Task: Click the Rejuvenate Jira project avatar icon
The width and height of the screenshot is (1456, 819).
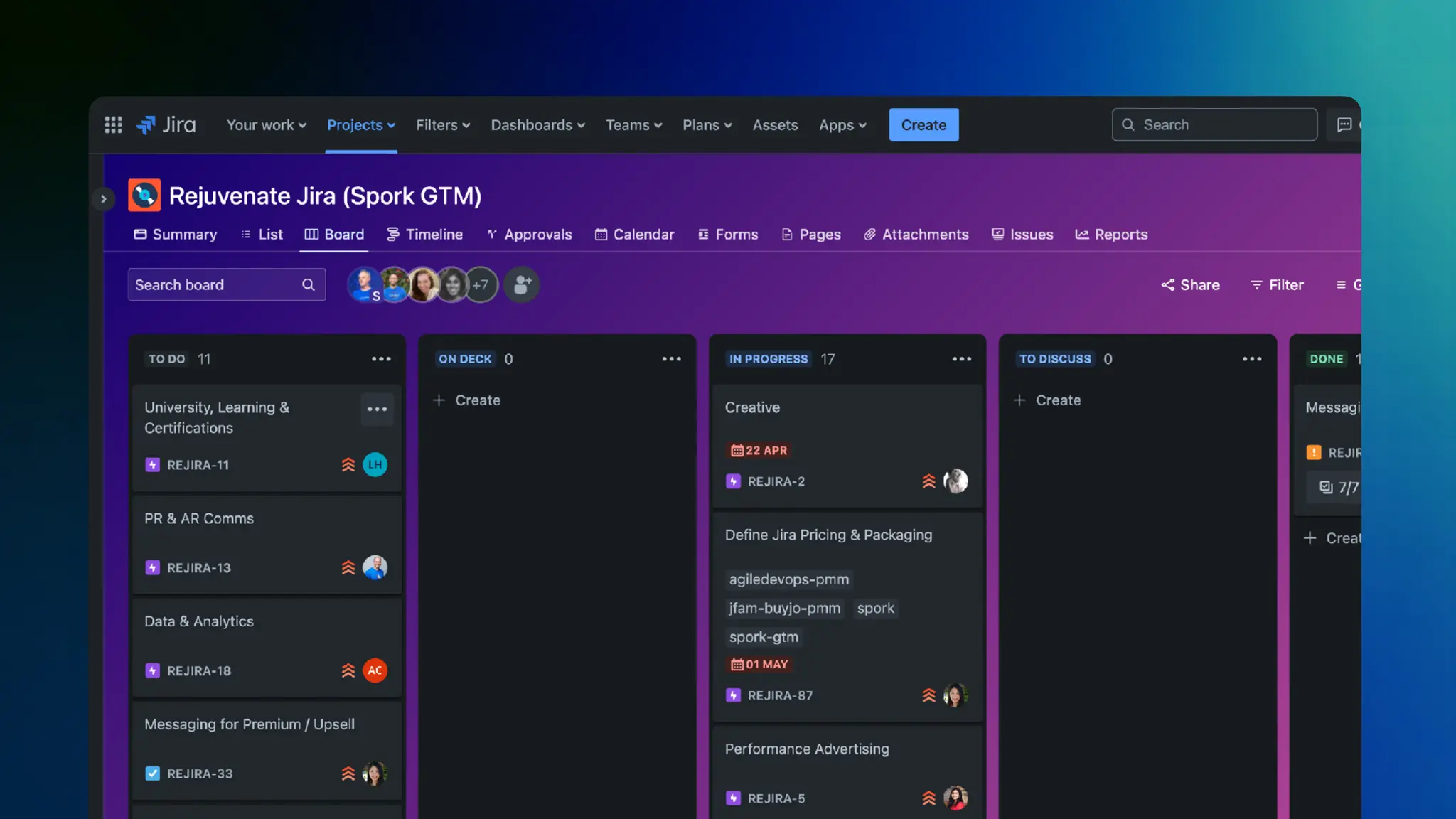Action: [144, 196]
